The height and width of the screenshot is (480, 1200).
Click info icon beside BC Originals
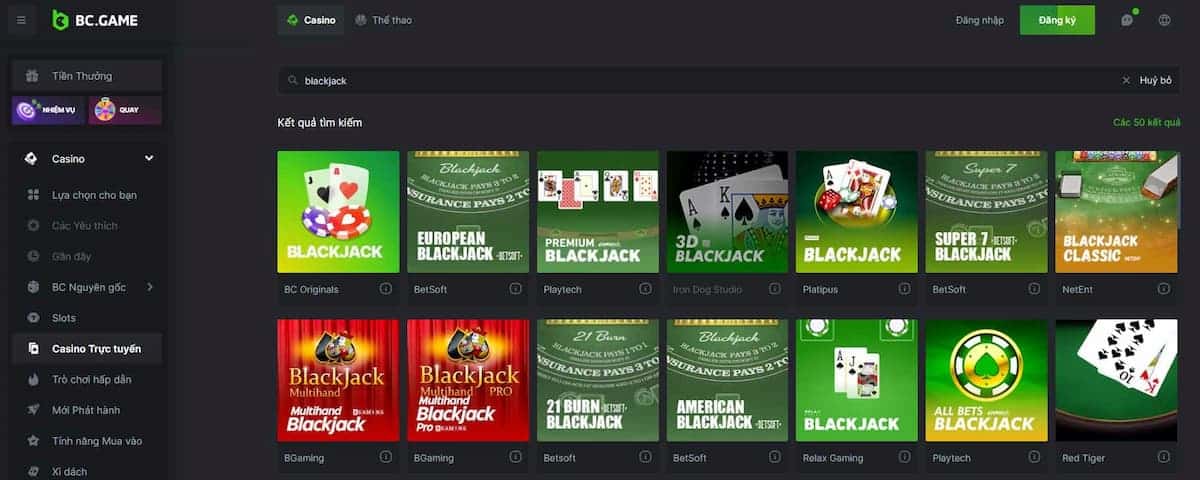coord(386,289)
